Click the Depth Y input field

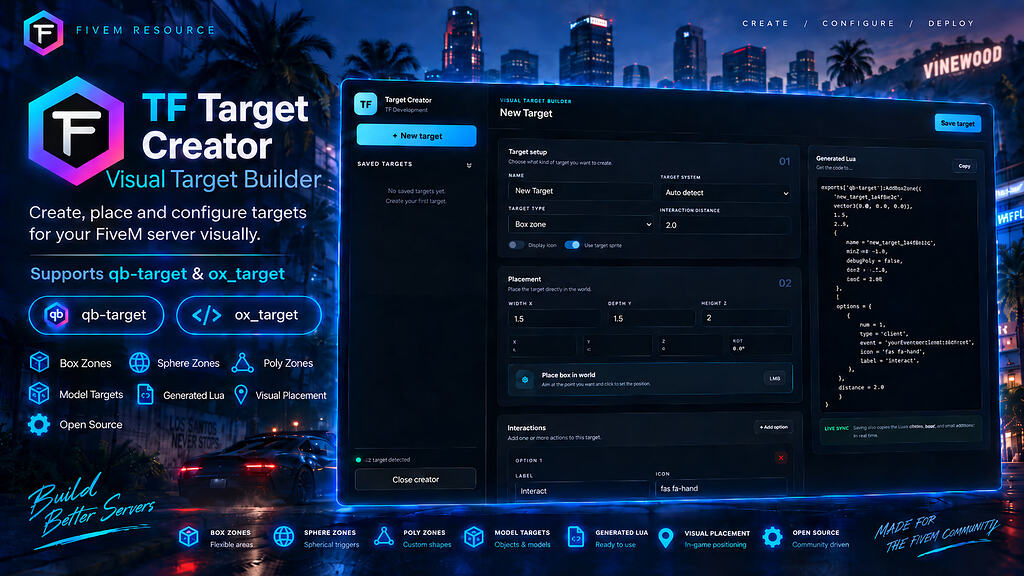click(651, 319)
